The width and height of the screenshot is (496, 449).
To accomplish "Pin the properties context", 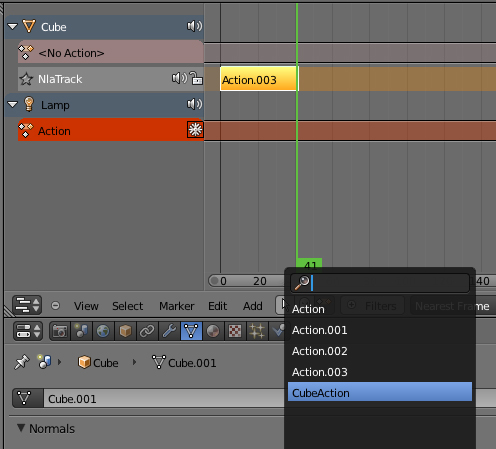I will click(22, 362).
